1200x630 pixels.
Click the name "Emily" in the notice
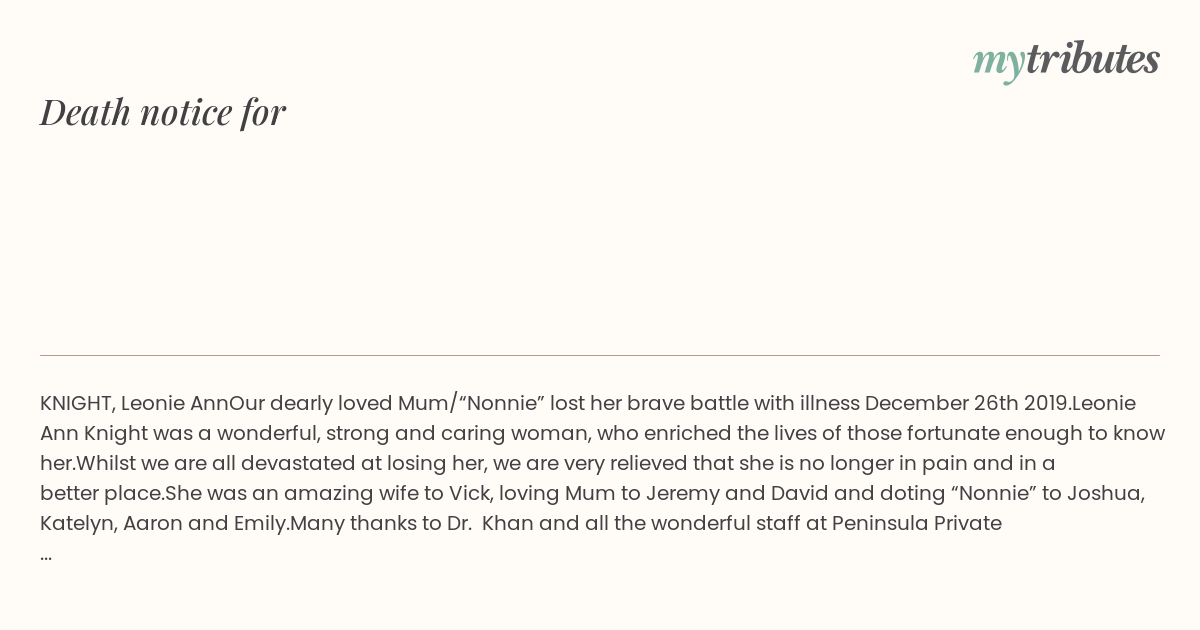tap(260, 524)
